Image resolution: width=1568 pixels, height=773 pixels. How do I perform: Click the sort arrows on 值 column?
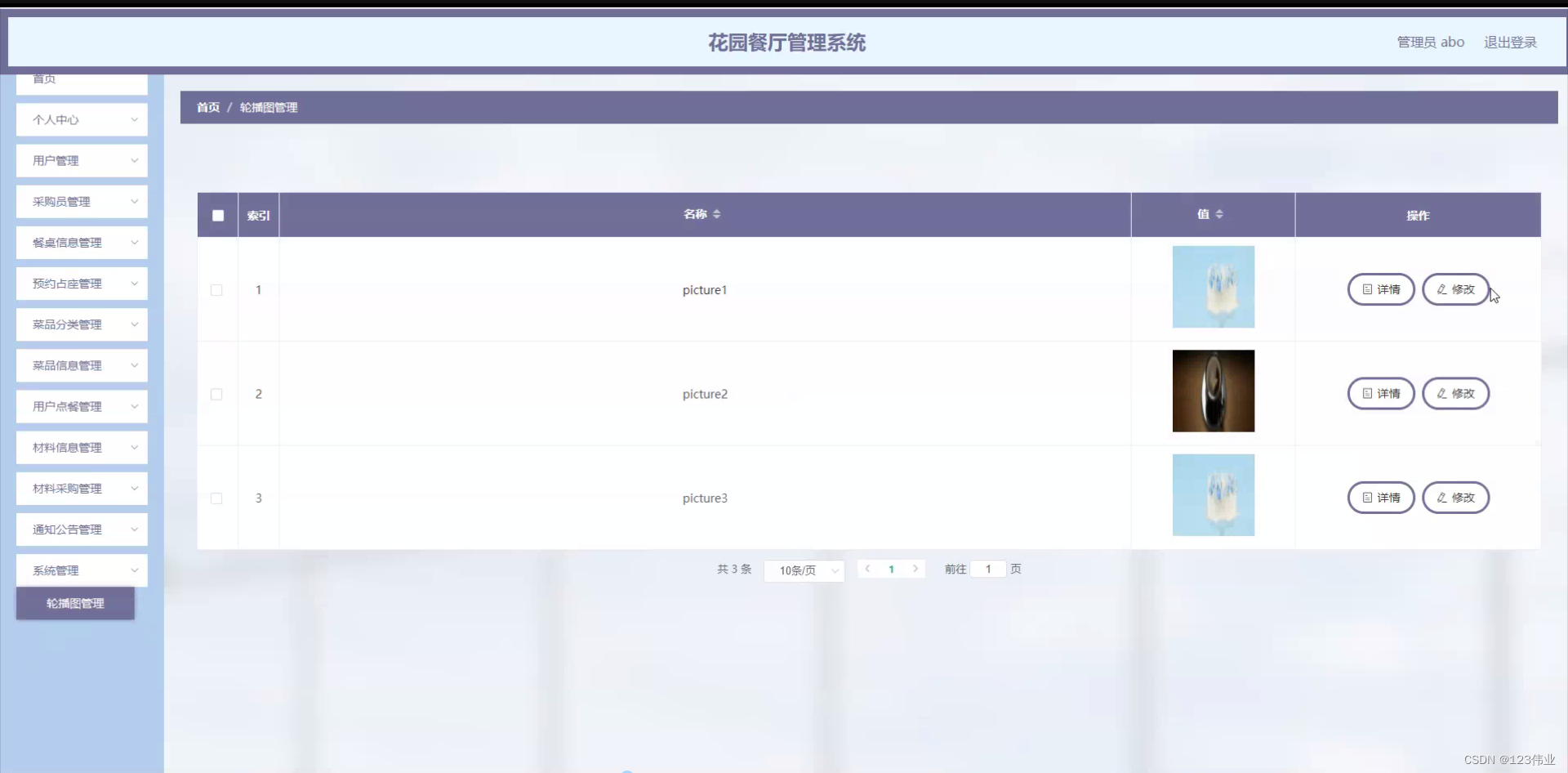[x=1218, y=214]
